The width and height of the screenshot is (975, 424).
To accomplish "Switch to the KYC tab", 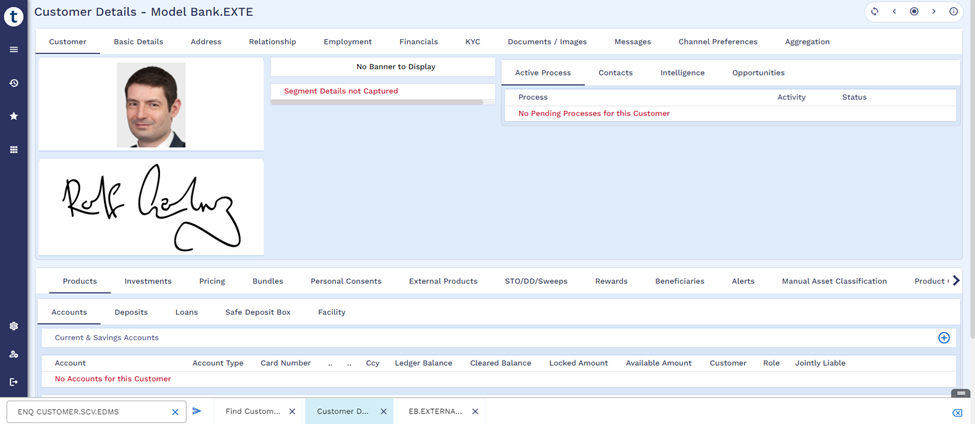I will pos(473,42).
